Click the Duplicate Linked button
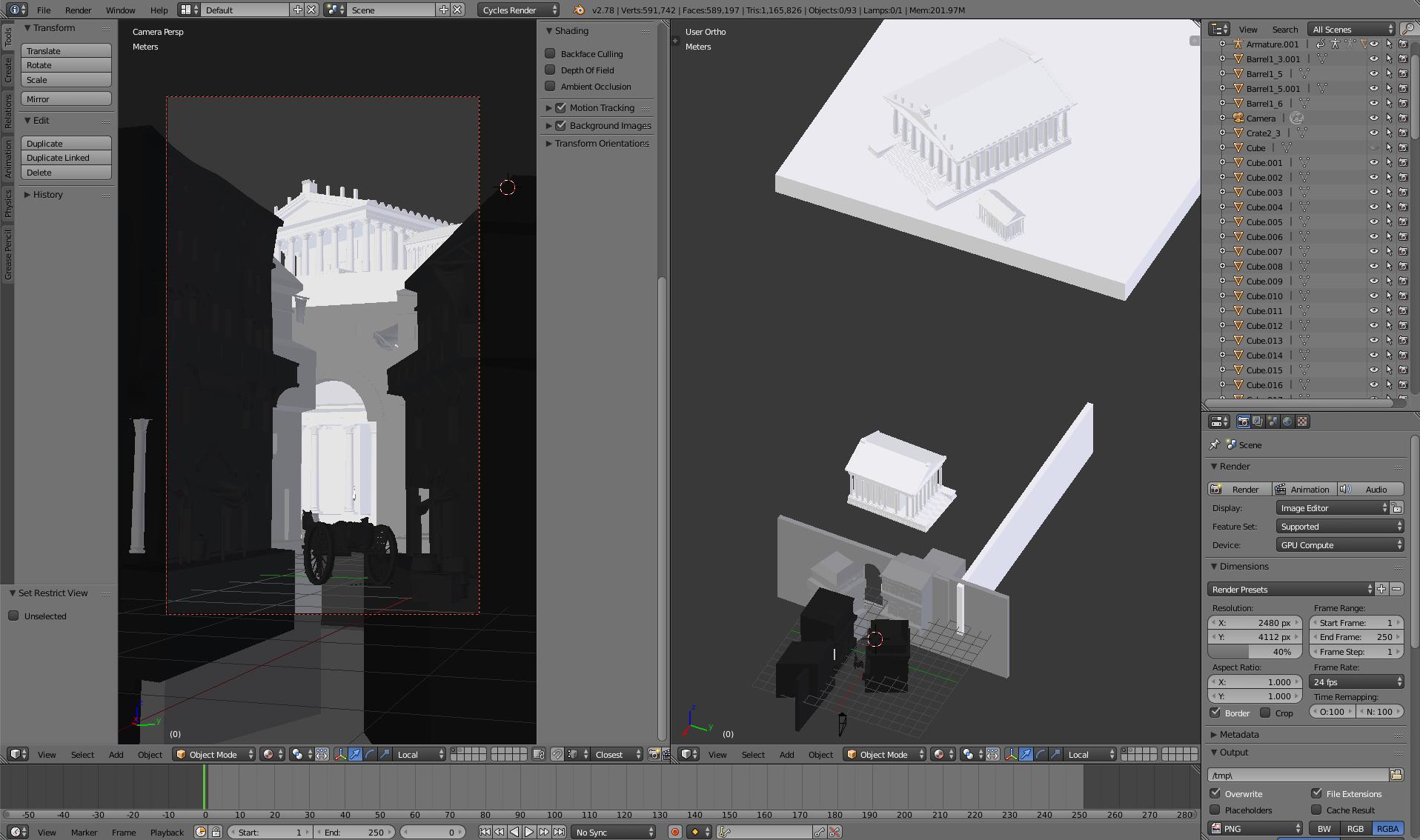This screenshot has width=1420, height=840. pyautogui.click(x=66, y=158)
